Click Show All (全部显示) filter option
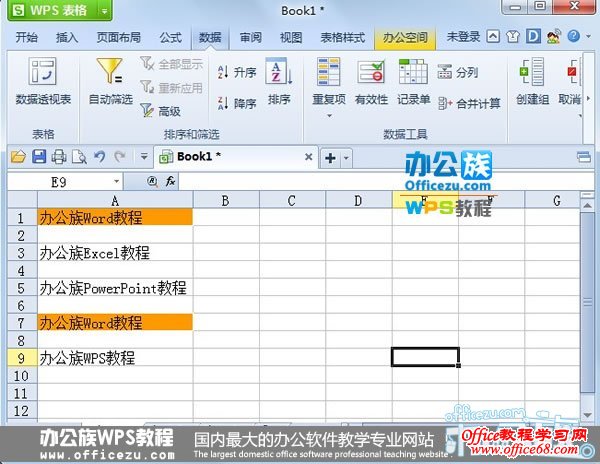Image resolution: width=600 pixels, height=464 pixels. click(171, 64)
